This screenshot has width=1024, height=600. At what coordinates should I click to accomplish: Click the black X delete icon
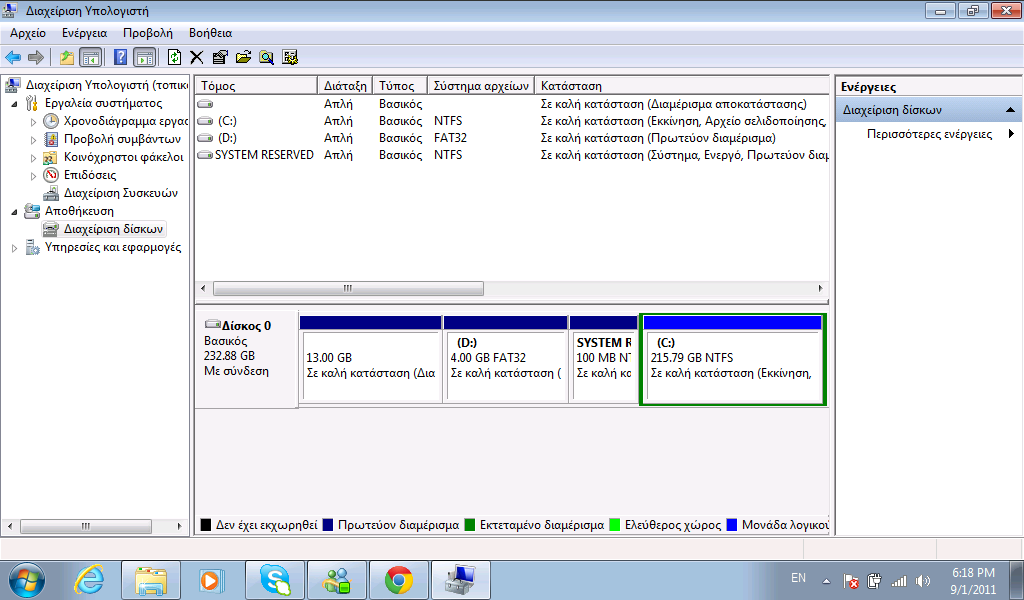tap(197, 57)
